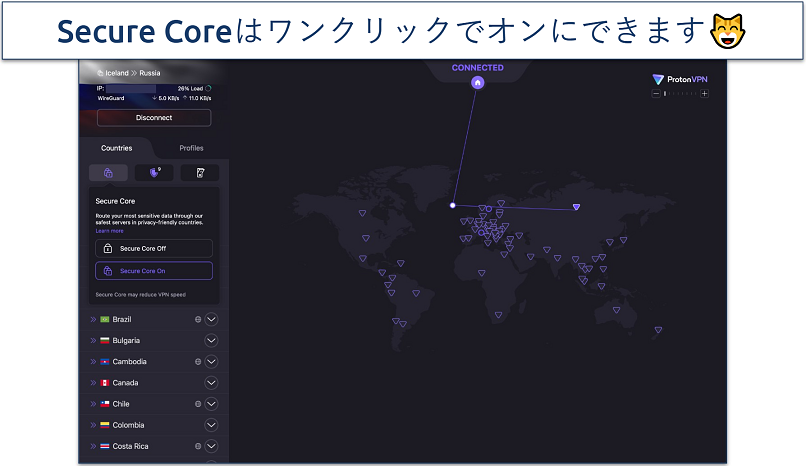
Task: Click the zoom-in plus icon on map
Action: point(704,94)
